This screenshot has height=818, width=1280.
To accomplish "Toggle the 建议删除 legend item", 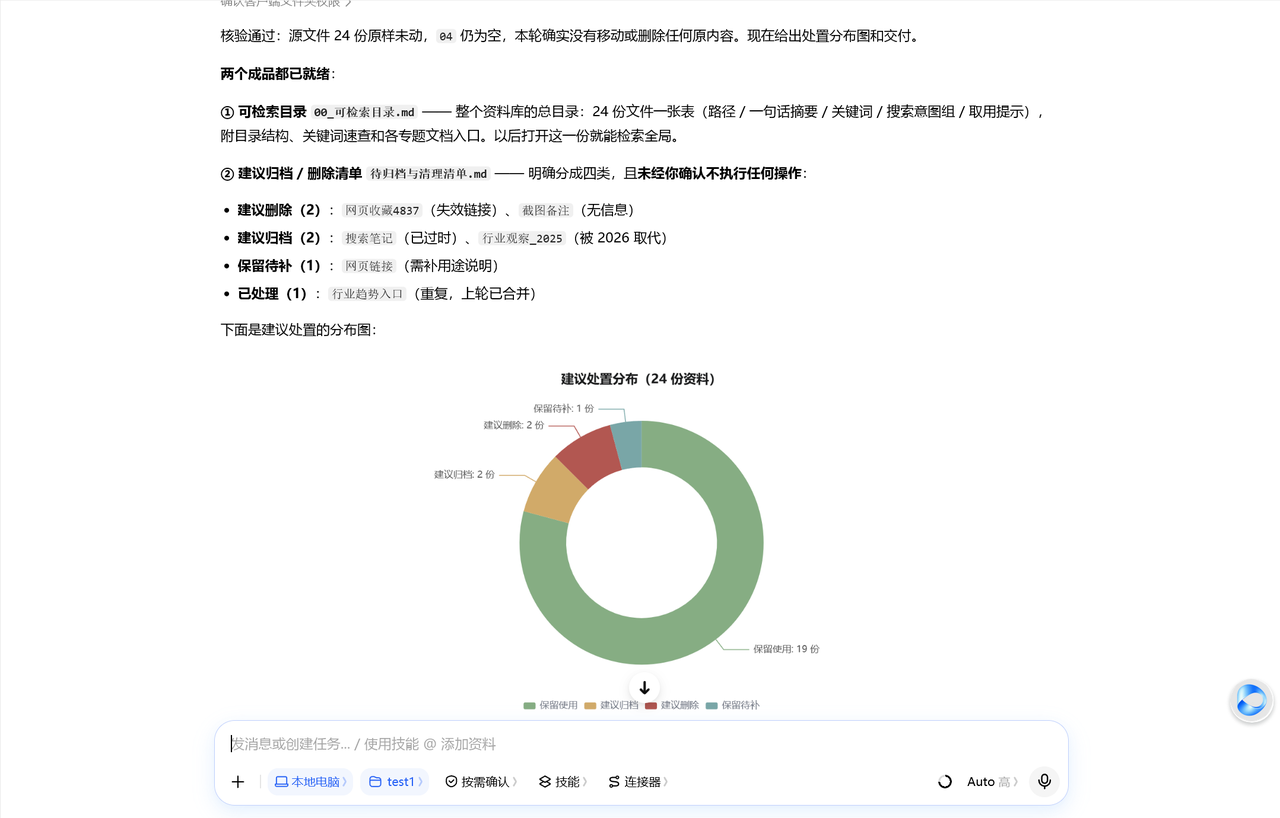I will (672, 705).
